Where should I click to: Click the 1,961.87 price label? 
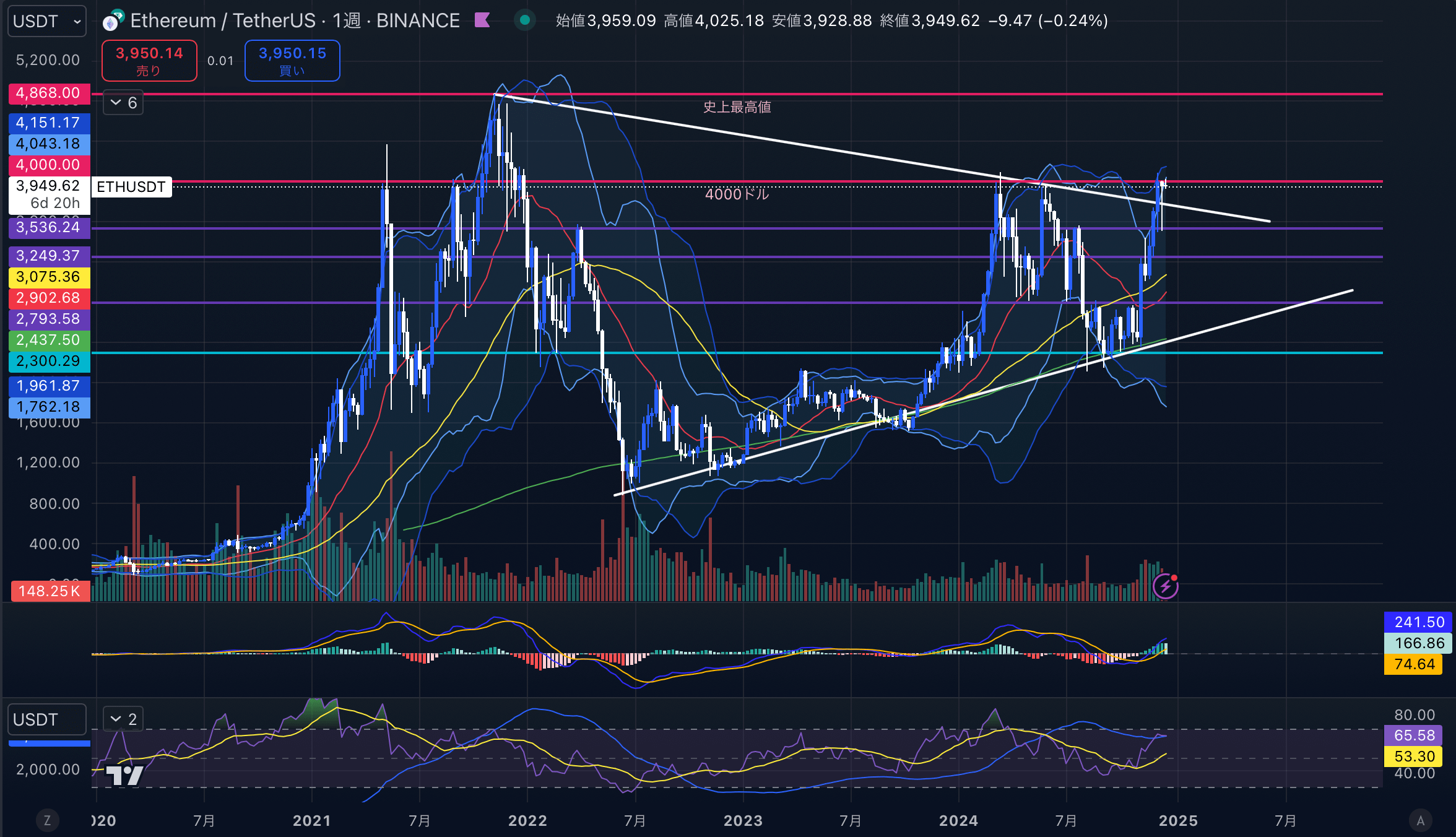tap(50, 386)
